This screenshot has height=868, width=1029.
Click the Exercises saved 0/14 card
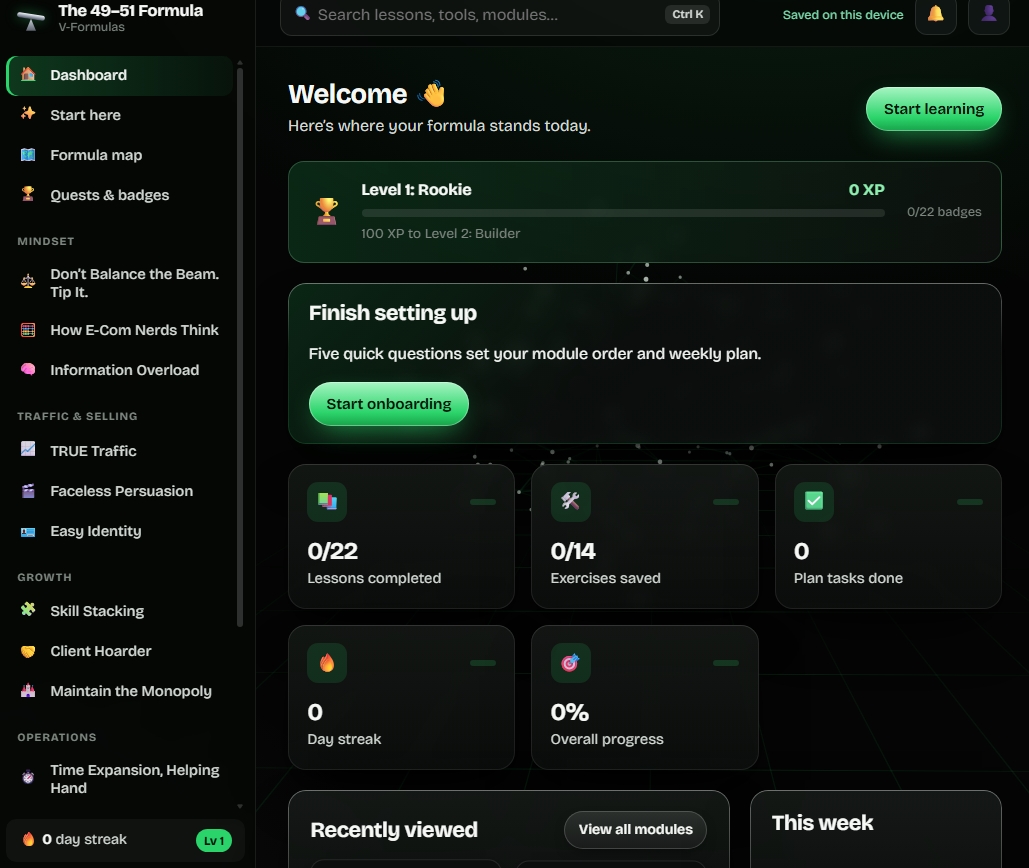644,537
